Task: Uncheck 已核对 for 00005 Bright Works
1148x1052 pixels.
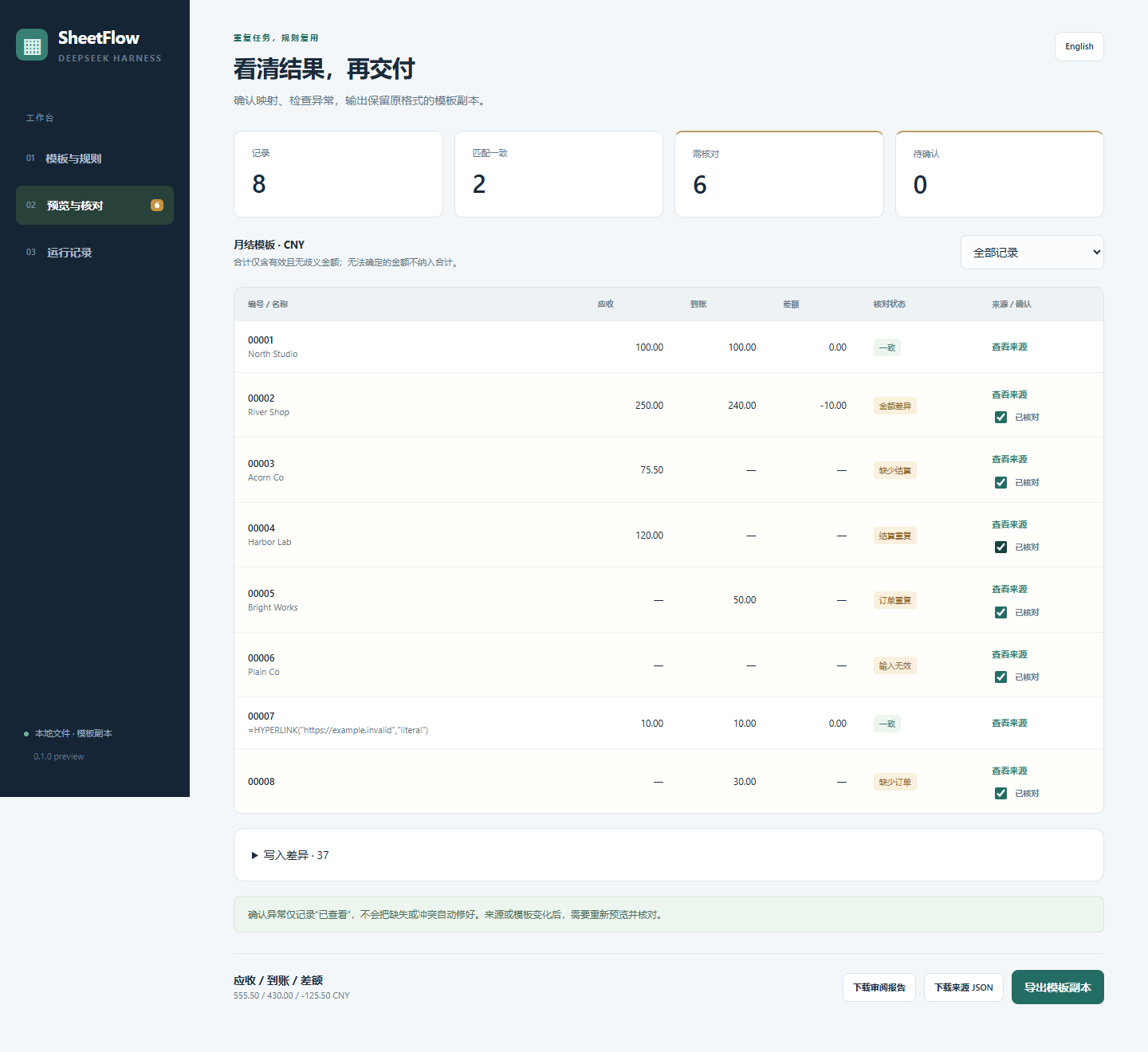Action: (x=1001, y=612)
